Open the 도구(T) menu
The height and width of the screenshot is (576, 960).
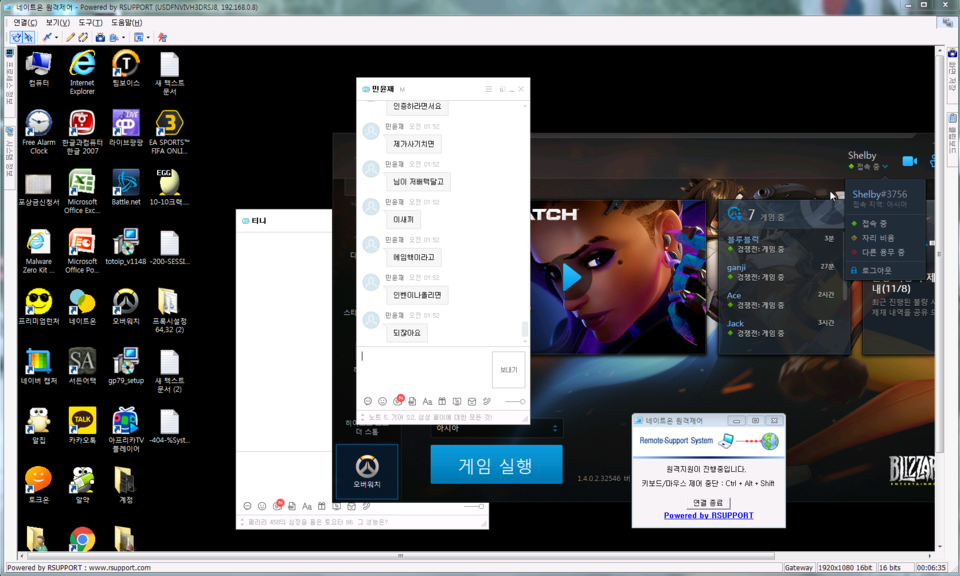coord(90,21)
